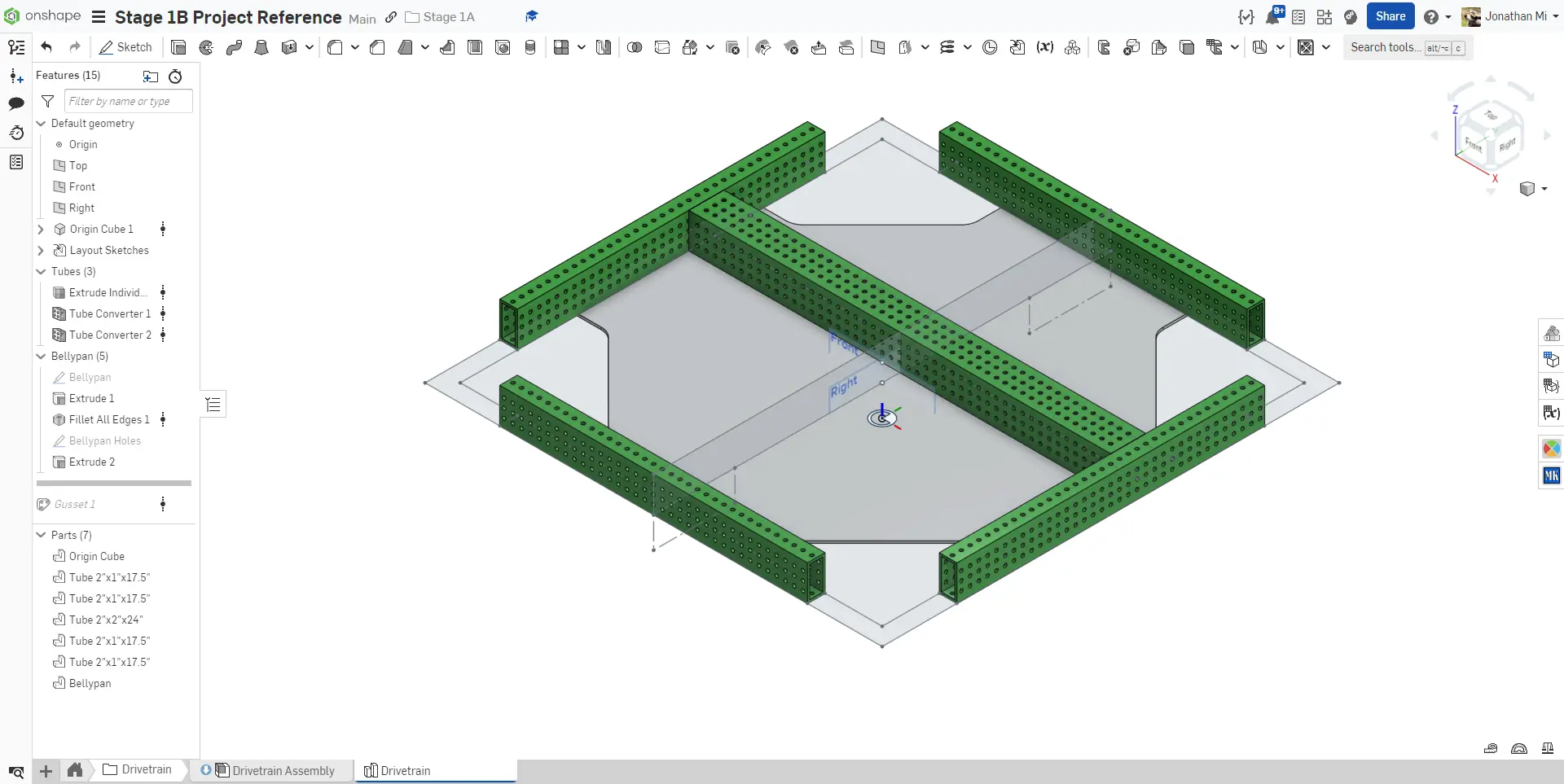Click the Variable (x) tool
Screen dimensions: 1564x784
[x=1044, y=47]
